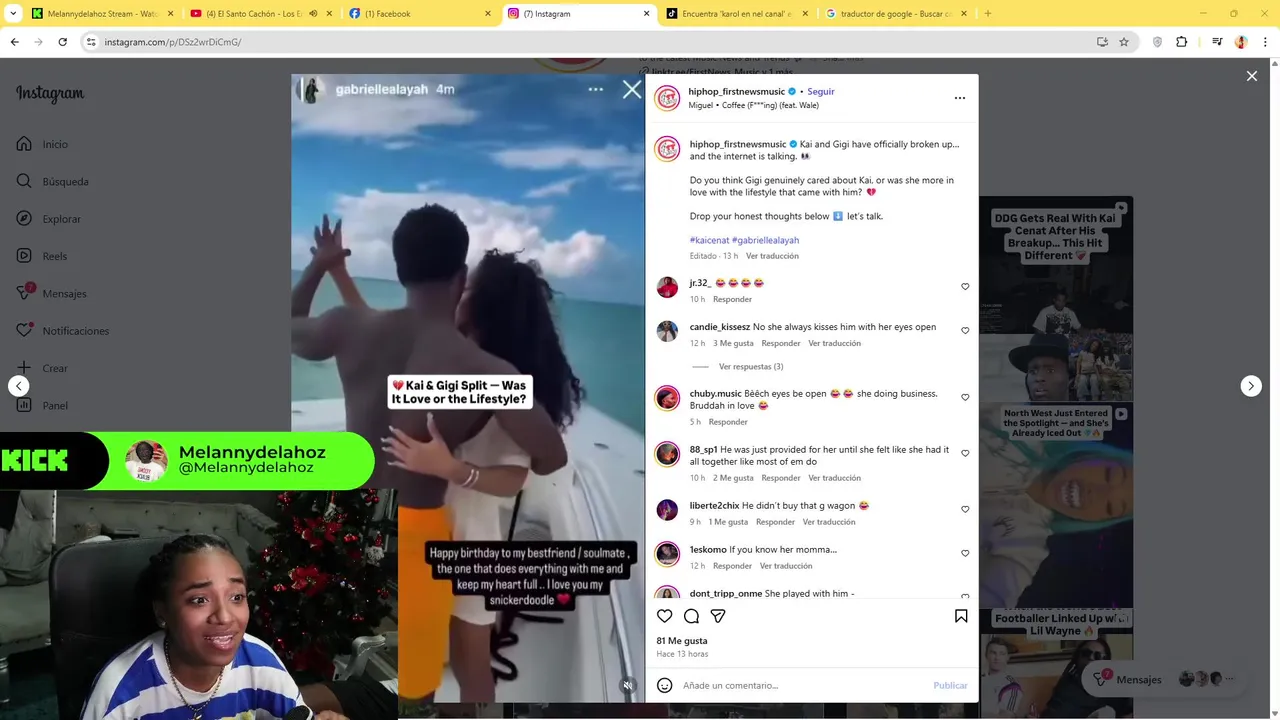Open Panel in Instagram sidebar
1280x720 pixels.
click(42, 405)
